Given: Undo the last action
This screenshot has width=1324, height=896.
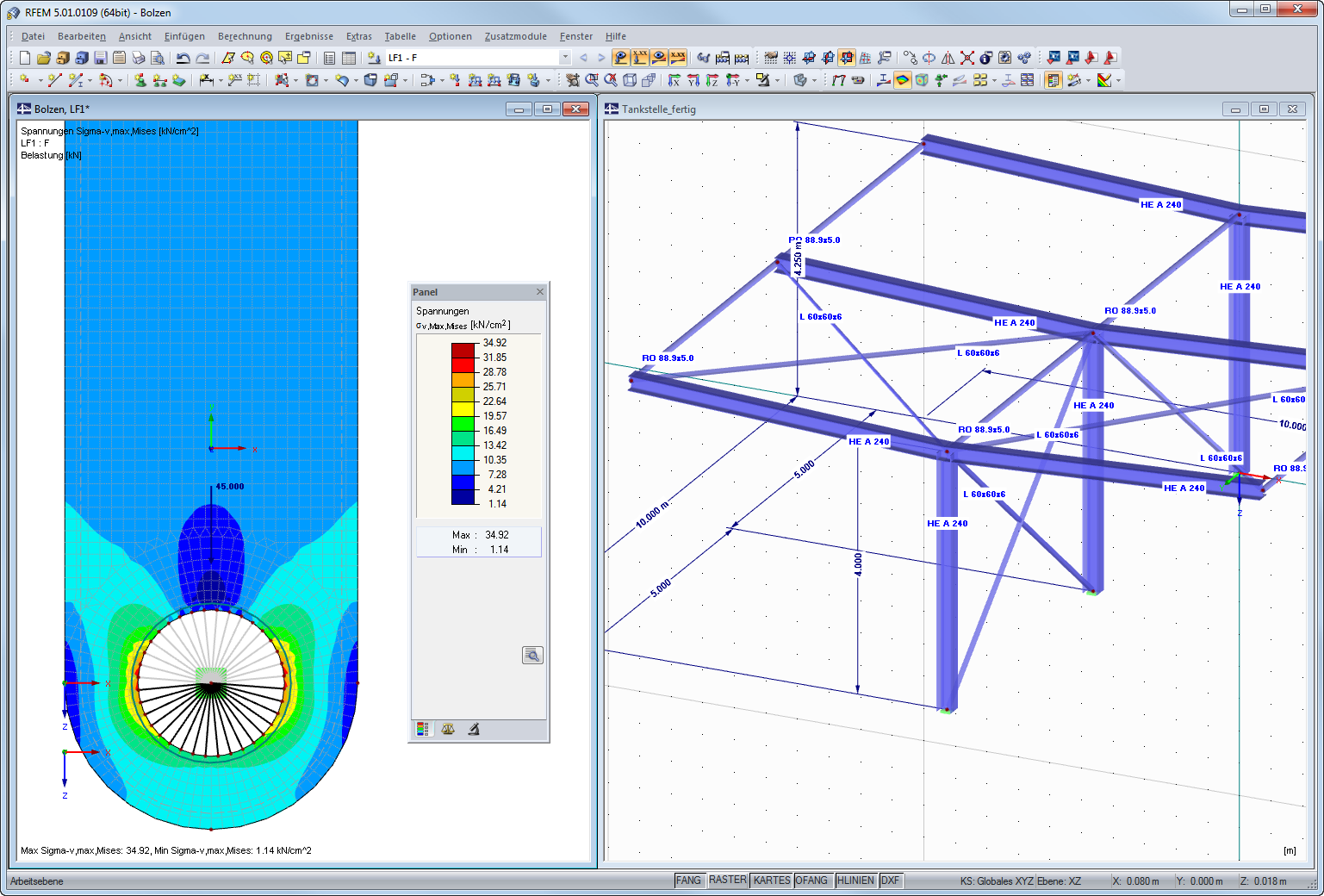Looking at the screenshot, I should (x=183, y=58).
